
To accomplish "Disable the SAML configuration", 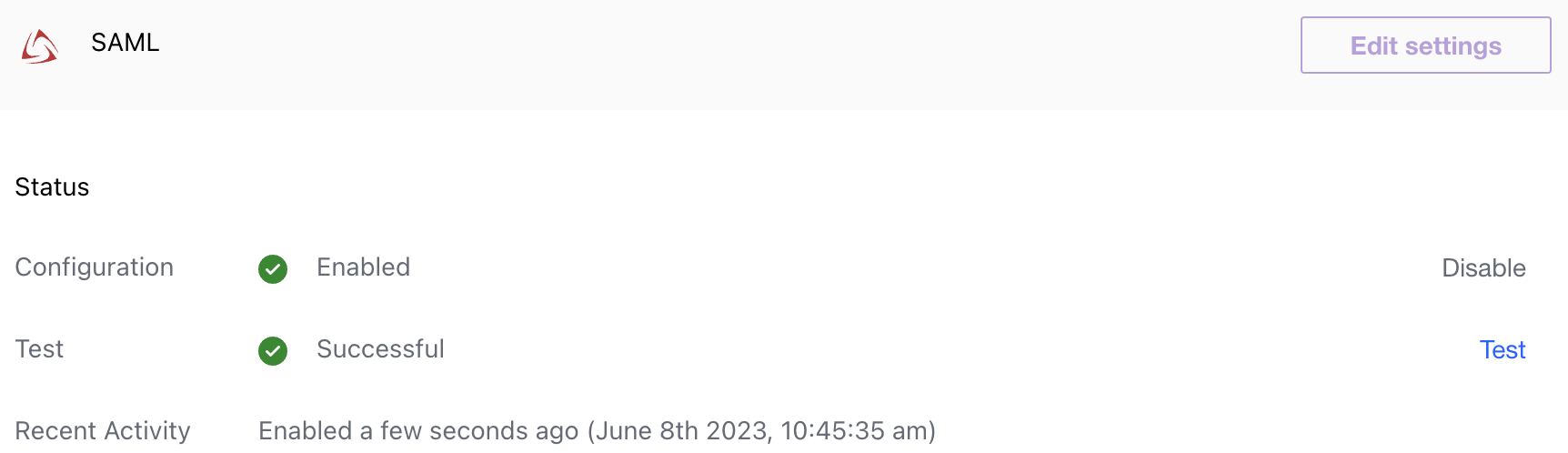I will 1483,268.
